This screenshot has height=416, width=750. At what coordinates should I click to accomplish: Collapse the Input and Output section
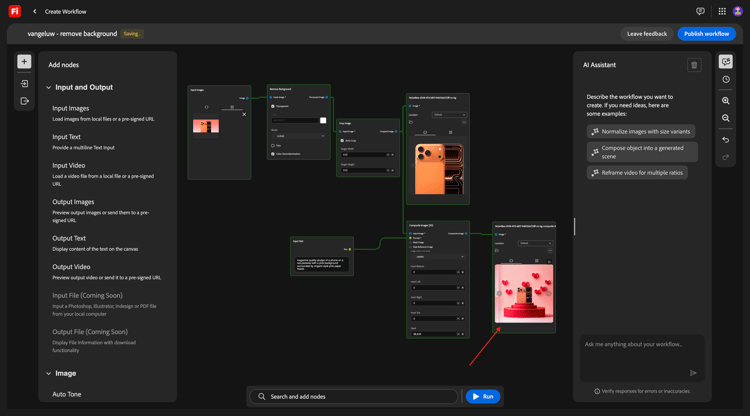pos(48,88)
